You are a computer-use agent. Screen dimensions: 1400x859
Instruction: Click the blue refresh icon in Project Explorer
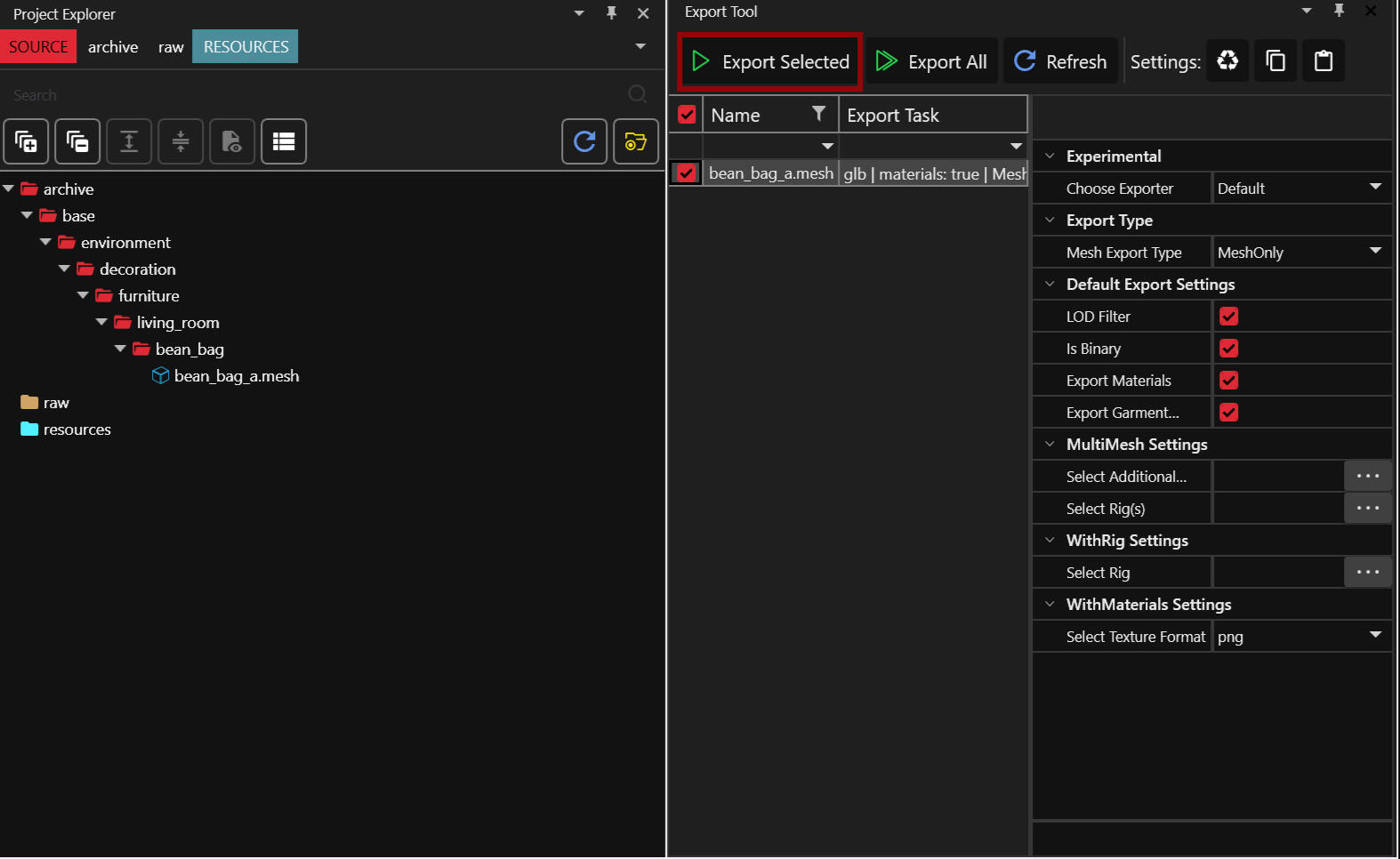pyautogui.click(x=584, y=141)
